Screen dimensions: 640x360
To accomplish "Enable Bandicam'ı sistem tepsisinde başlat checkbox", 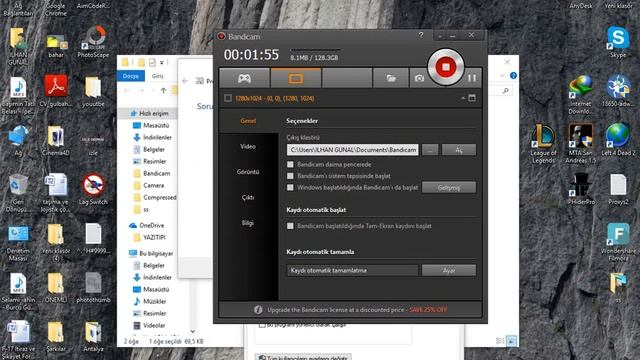I will pos(290,176).
